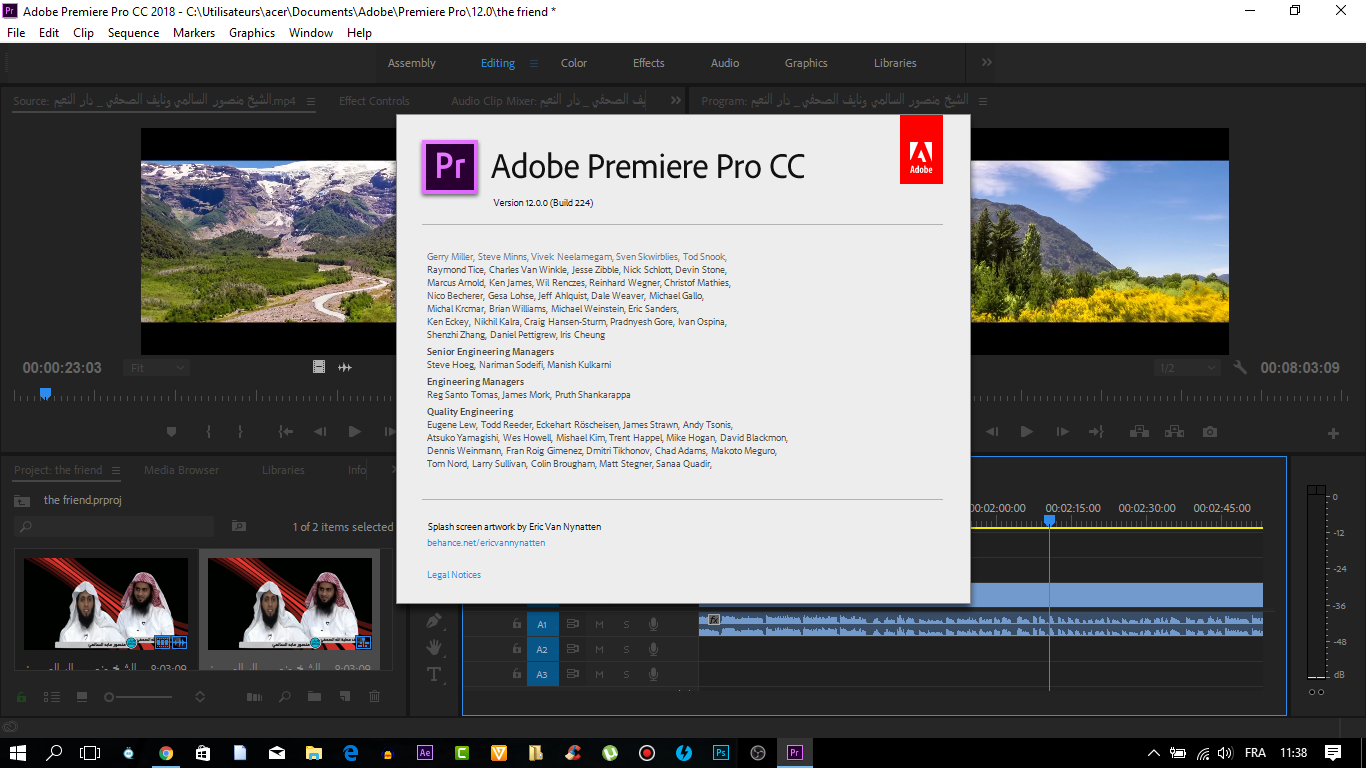Delete selected item with the trash icon

374,696
